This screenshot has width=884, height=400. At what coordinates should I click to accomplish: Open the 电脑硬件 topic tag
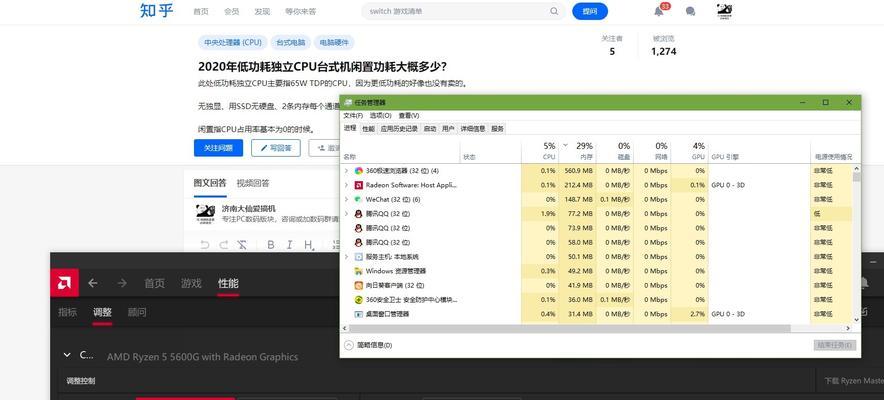(x=334, y=42)
